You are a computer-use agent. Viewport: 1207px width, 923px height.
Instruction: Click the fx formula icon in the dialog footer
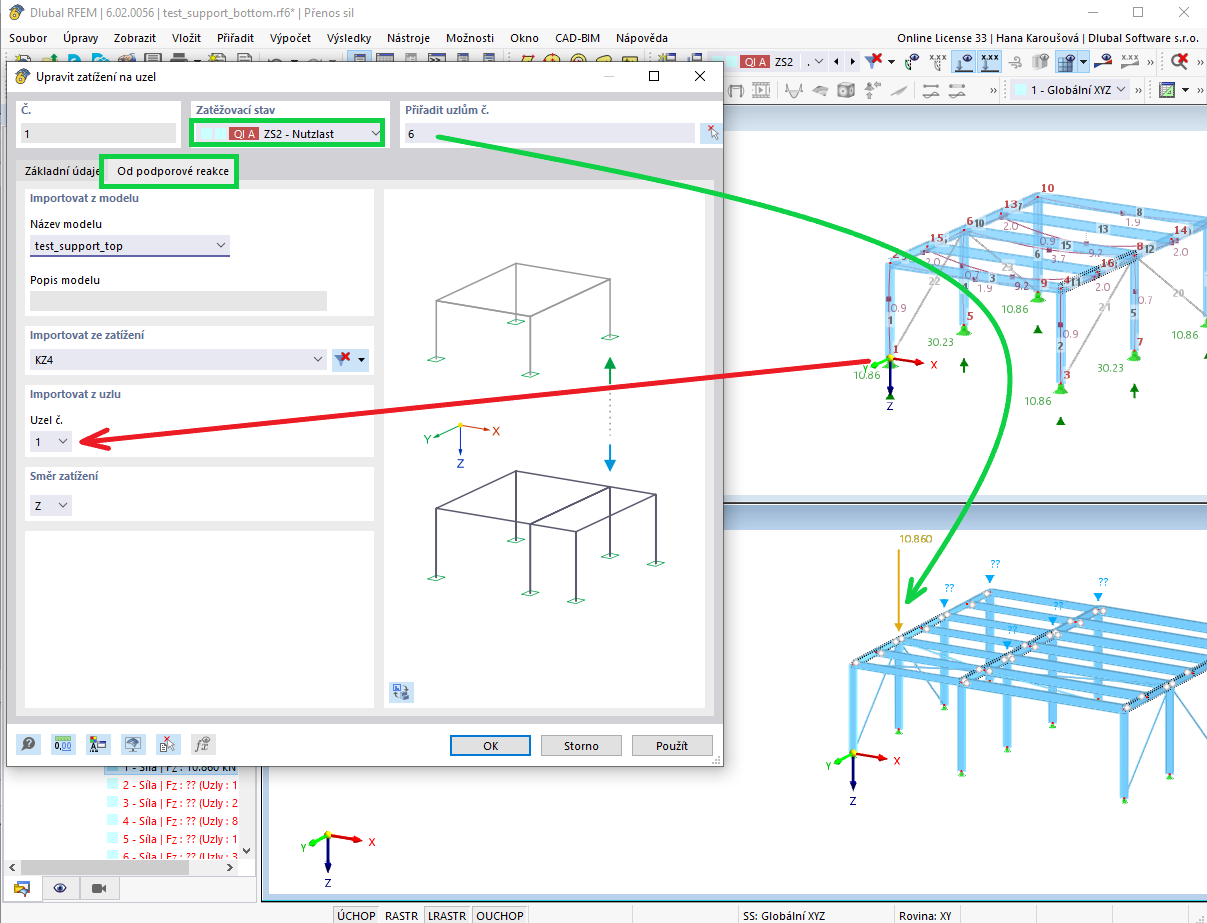click(203, 744)
